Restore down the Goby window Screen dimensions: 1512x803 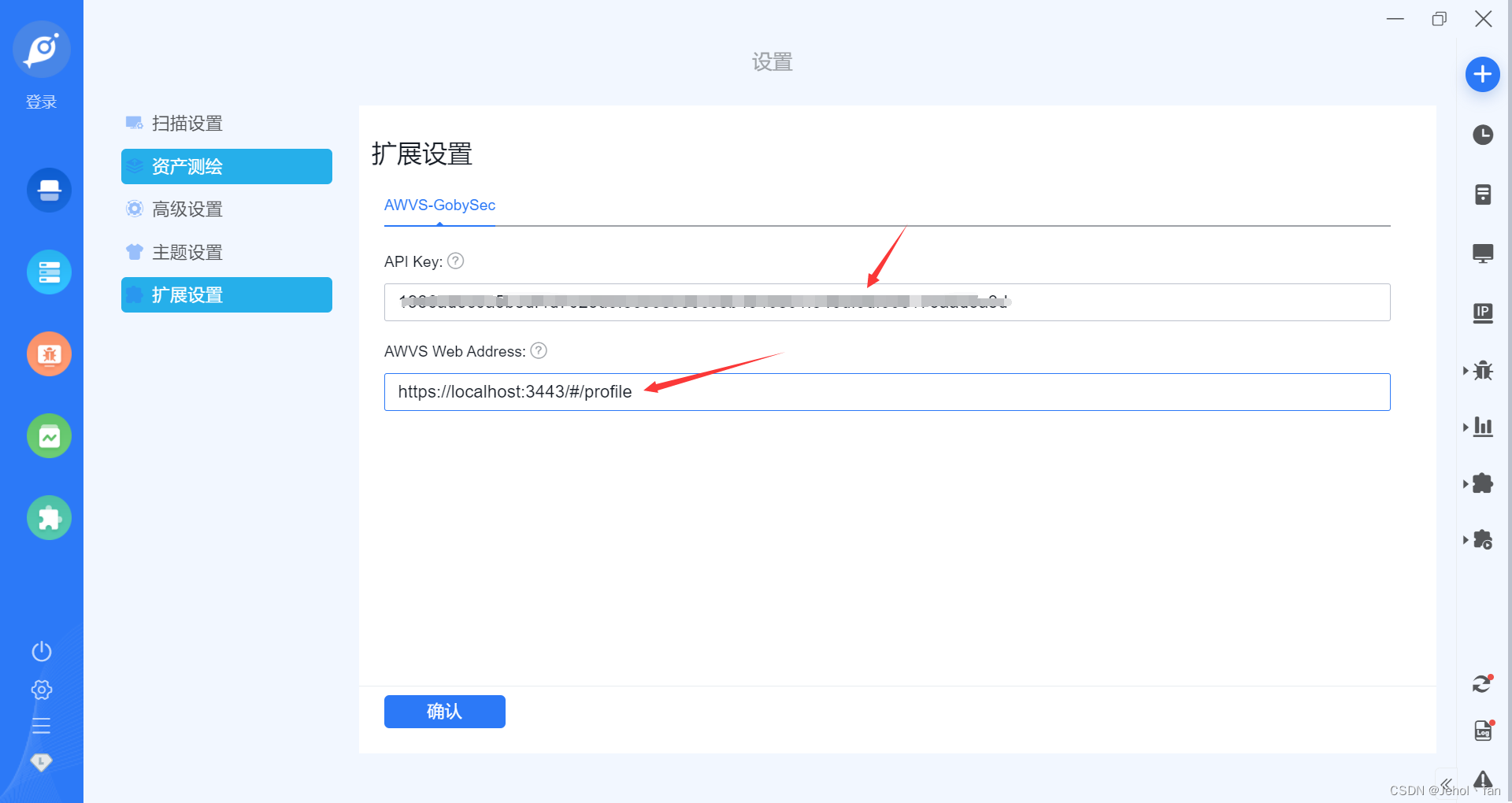click(1440, 18)
